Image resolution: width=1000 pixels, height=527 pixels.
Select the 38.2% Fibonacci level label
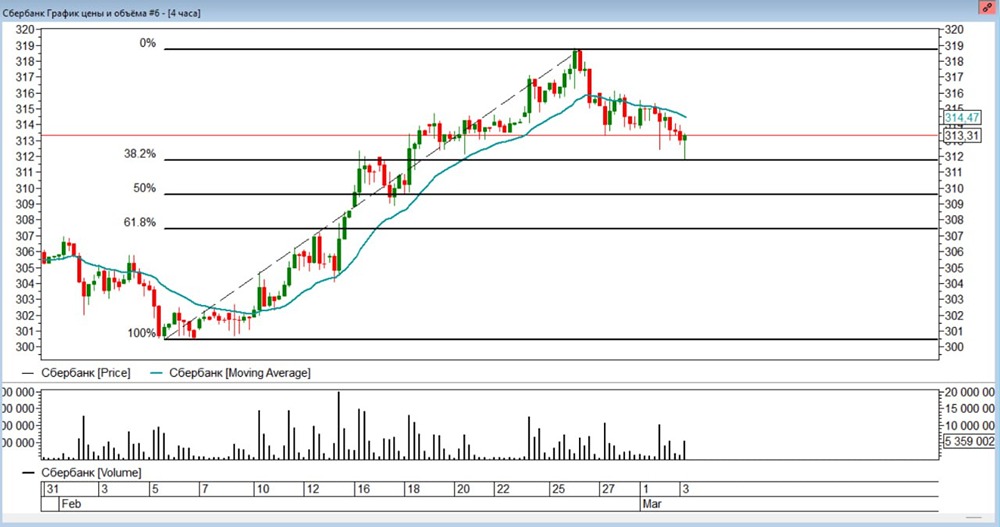click(x=140, y=154)
